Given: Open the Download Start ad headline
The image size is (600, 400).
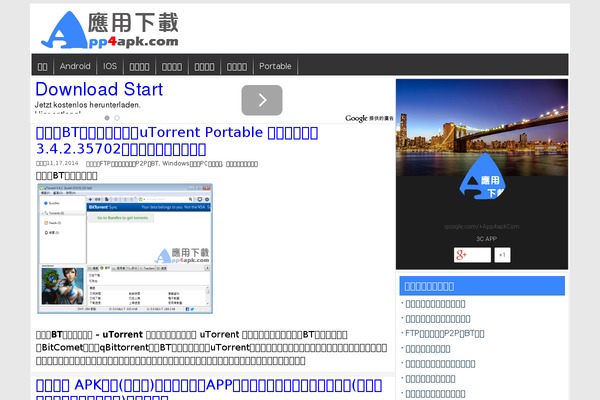Looking at the screenshot, I should pyautogui.click(x=99, y=90).
